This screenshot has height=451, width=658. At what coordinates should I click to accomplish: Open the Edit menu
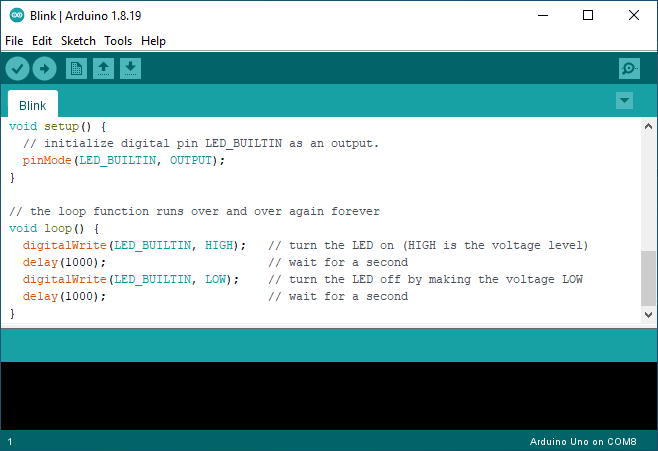tap(42, 41)
